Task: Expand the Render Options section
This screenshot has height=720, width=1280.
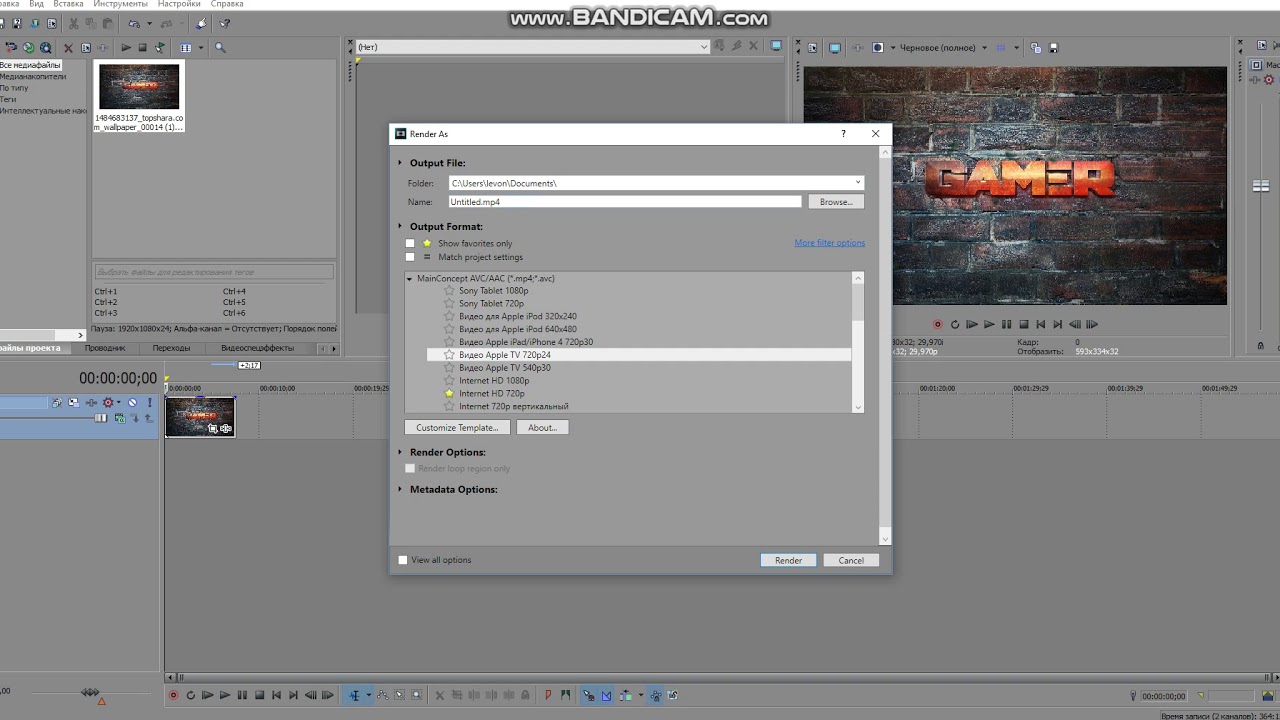Action: point(400,452)
